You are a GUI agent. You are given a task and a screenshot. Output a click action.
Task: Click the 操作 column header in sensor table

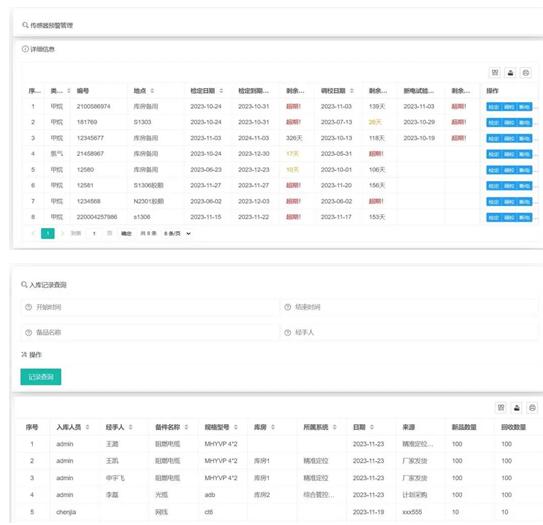pos(492,91)
